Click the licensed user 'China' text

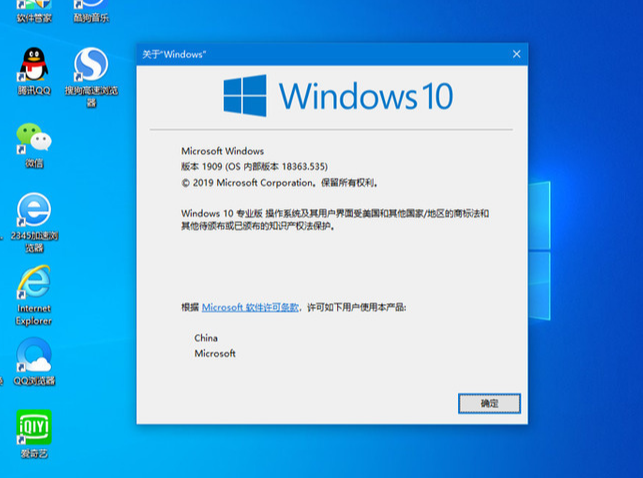[206, 338]
